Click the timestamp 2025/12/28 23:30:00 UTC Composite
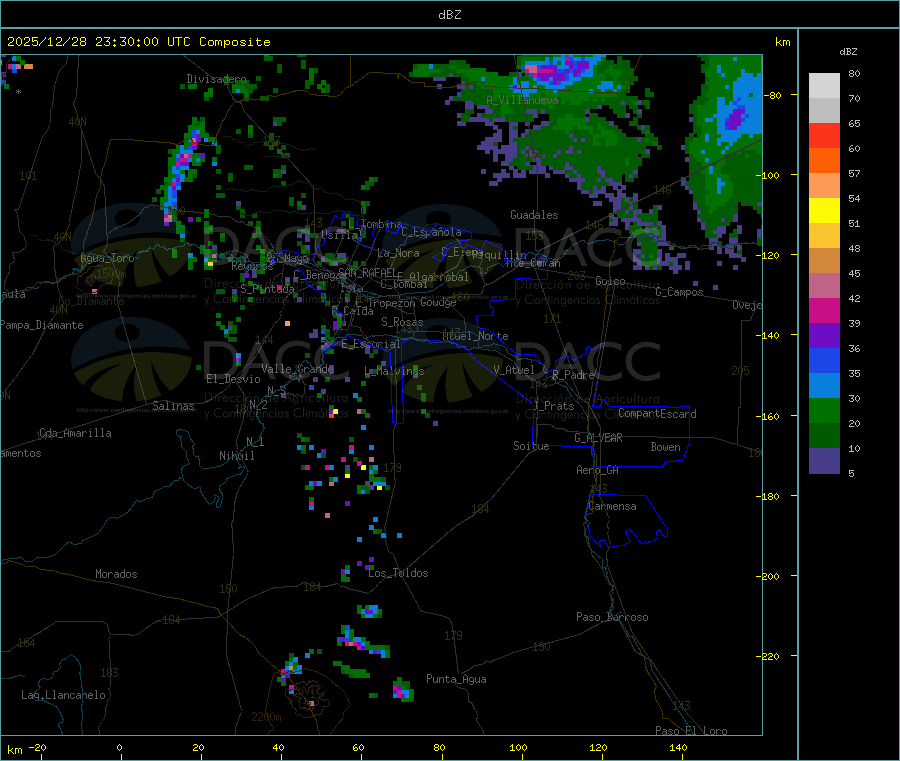Image resolution: width=900 pixels, height=761 pixels. (x=138, y=42)
